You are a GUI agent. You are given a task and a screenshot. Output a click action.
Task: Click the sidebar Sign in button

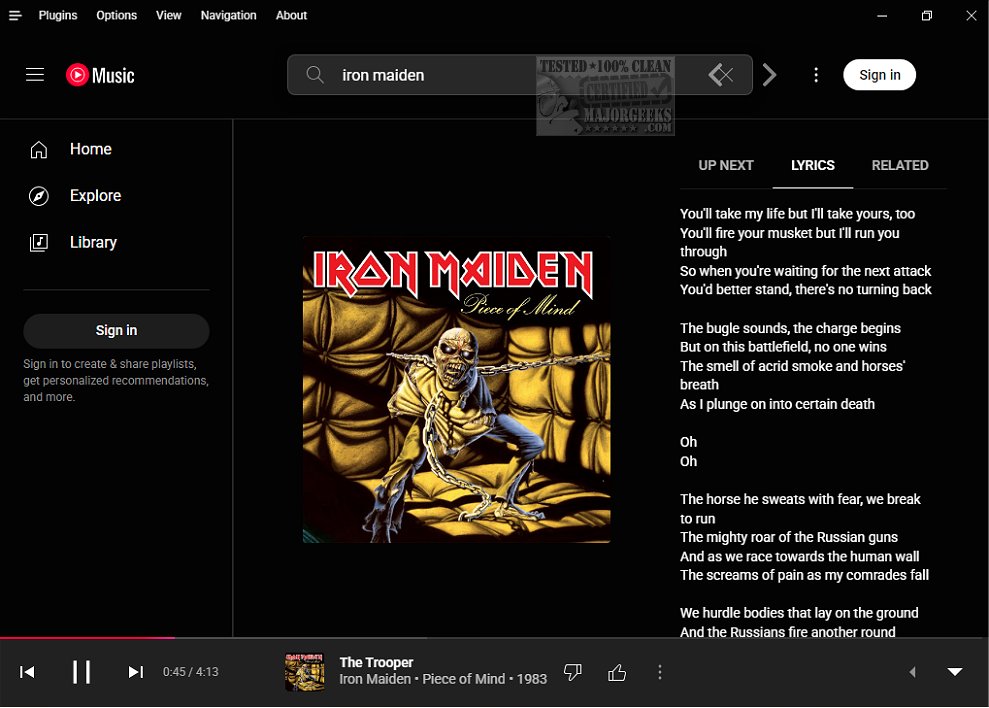click(x=116, y=331)
